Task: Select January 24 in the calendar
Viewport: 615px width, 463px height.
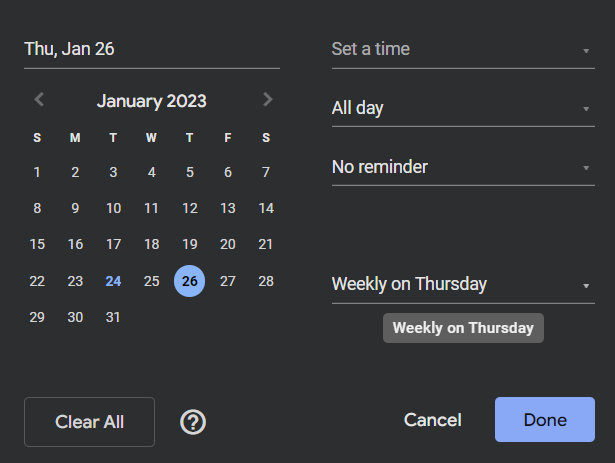Action: click(113, 281)
